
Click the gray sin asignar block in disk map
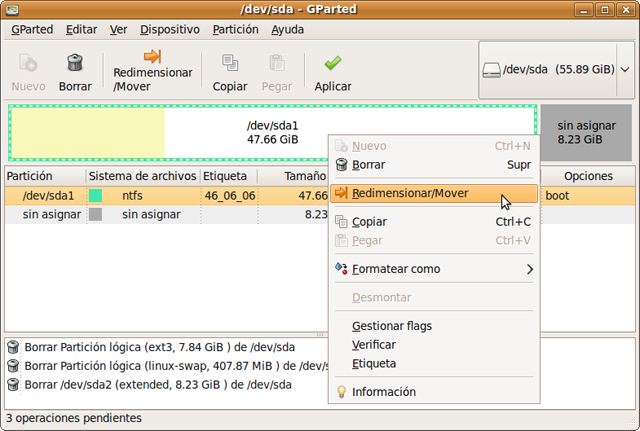586,133
